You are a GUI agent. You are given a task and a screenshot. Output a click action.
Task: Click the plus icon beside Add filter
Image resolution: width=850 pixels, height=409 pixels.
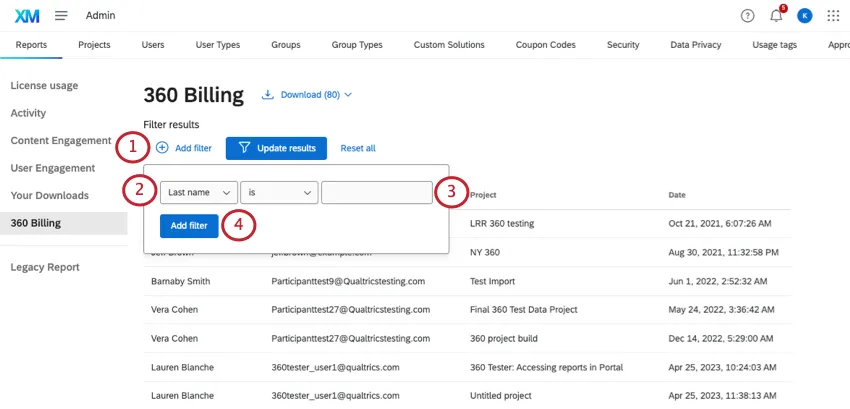(x=162, y=148)
